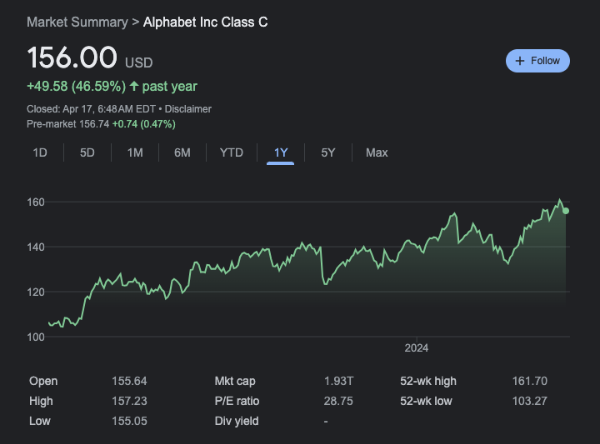The height and width of the screenshot is (444, 600).
Task: Click the 156.00 price value
Action: coord(72,57)
